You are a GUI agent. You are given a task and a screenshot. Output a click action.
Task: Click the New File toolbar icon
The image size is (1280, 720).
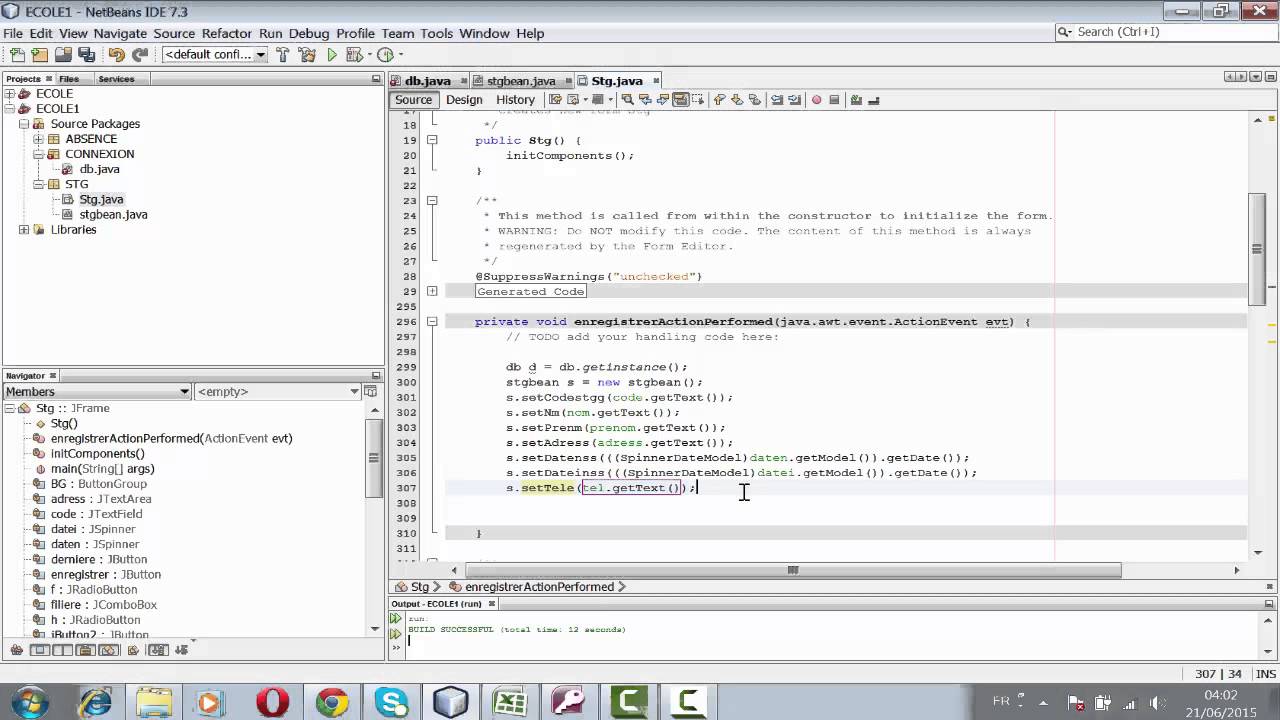(17, 55)
